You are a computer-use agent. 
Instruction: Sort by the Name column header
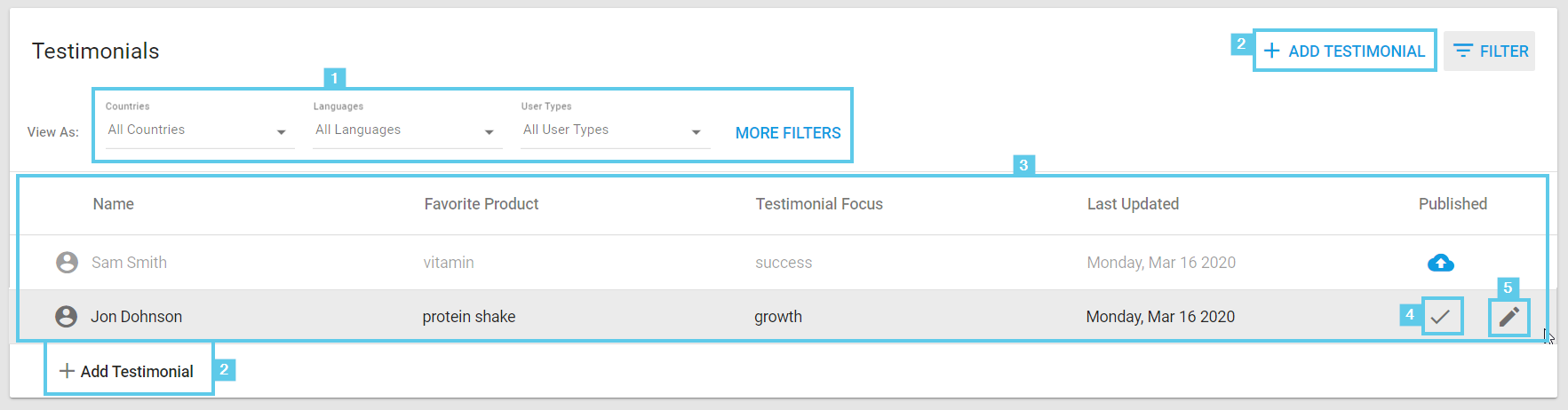tap(114, 204)
